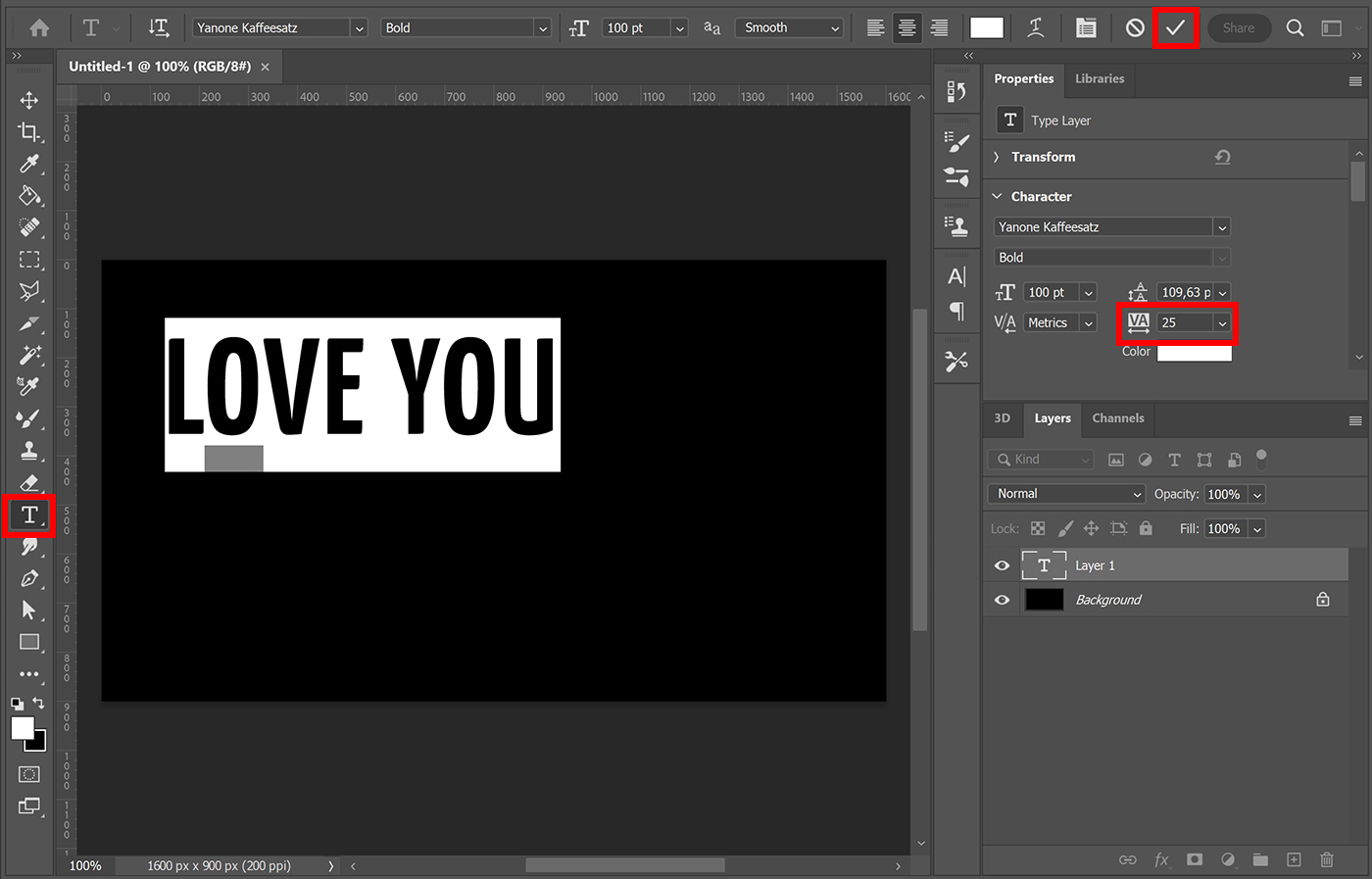Viewport: 1372px width, 879px height.
Task: Hide the Background layer
Action: tap(1002, 599)
